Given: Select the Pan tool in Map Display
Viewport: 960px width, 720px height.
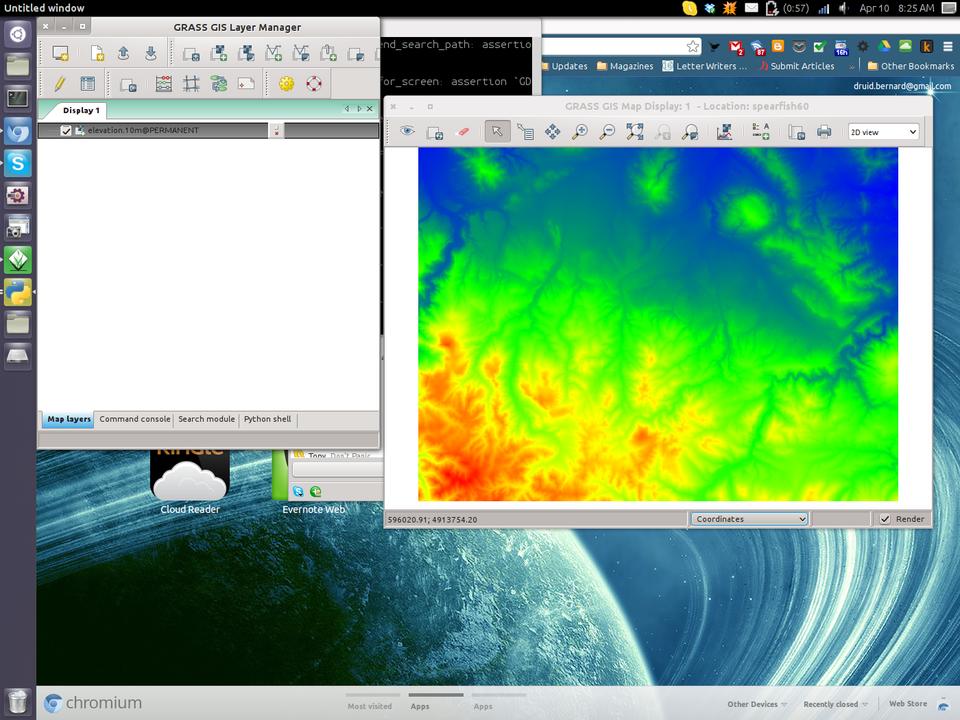Looking at the screenshot, I should click(552, 131).
